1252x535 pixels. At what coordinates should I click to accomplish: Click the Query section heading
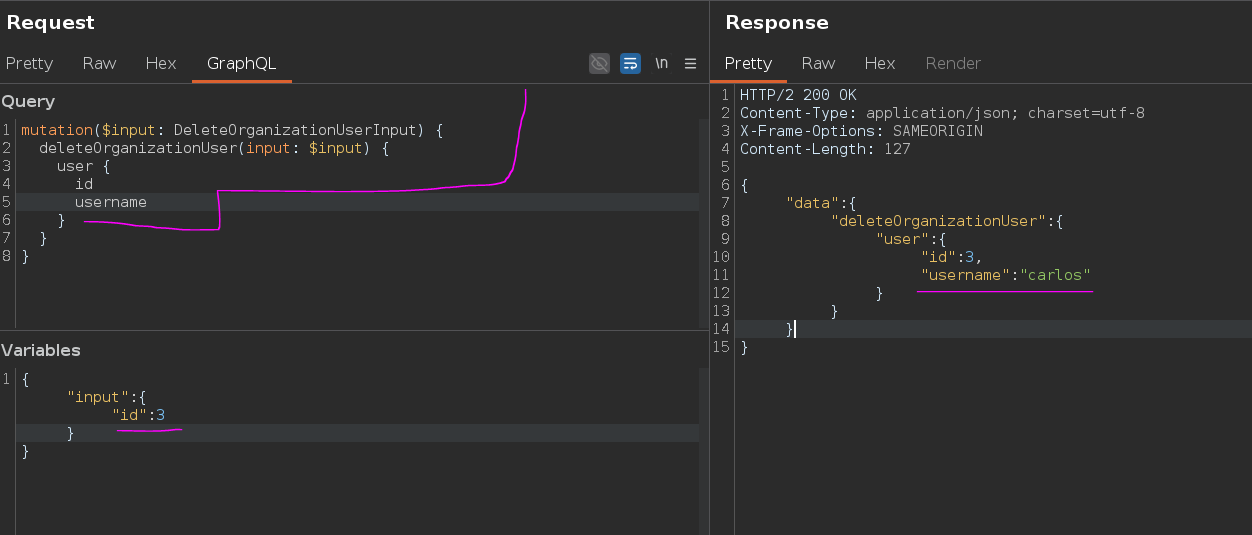point(28,101)
